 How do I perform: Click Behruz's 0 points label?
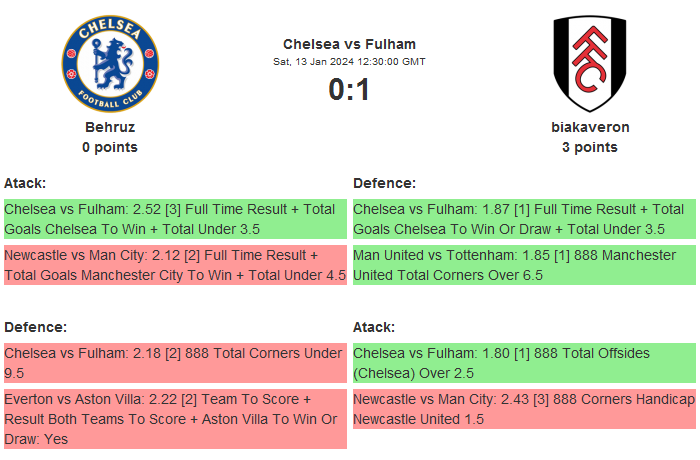(110, 147)
